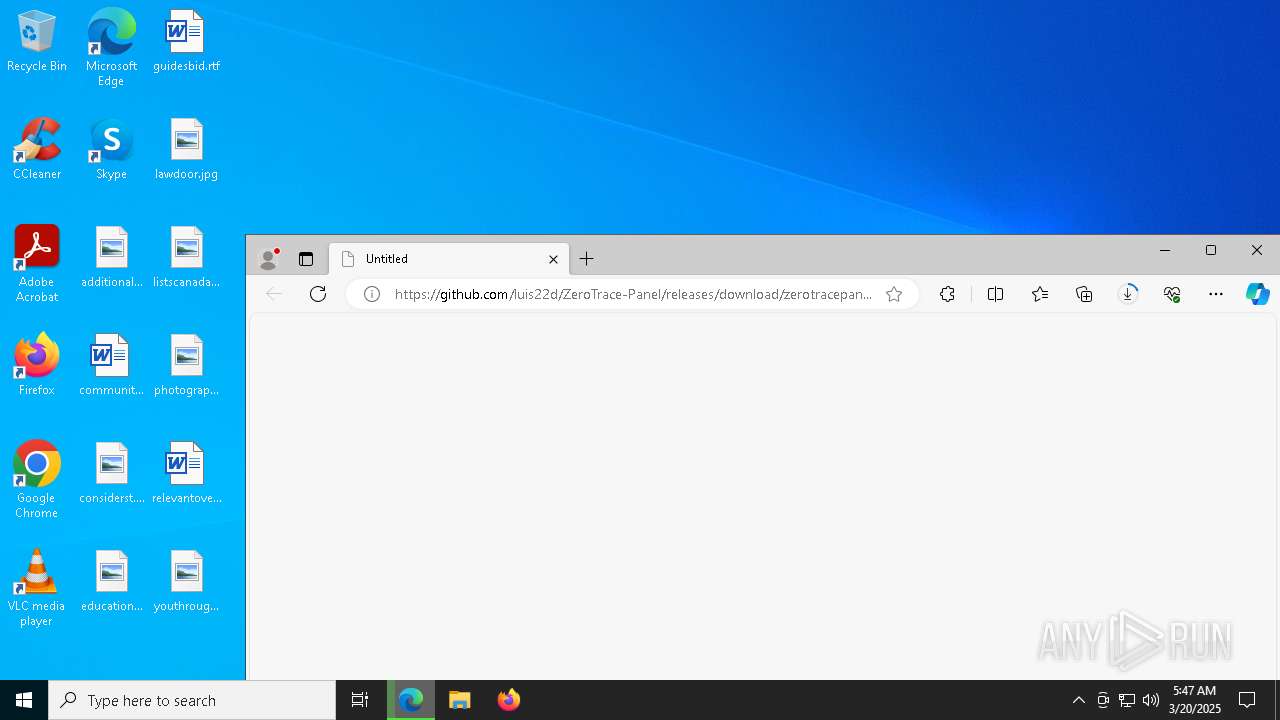Image resolution: width=1280 pixels, height=720 pixels.
Task: Open the Downloads panel in Edge
Action: click(x=1128, y=294)
